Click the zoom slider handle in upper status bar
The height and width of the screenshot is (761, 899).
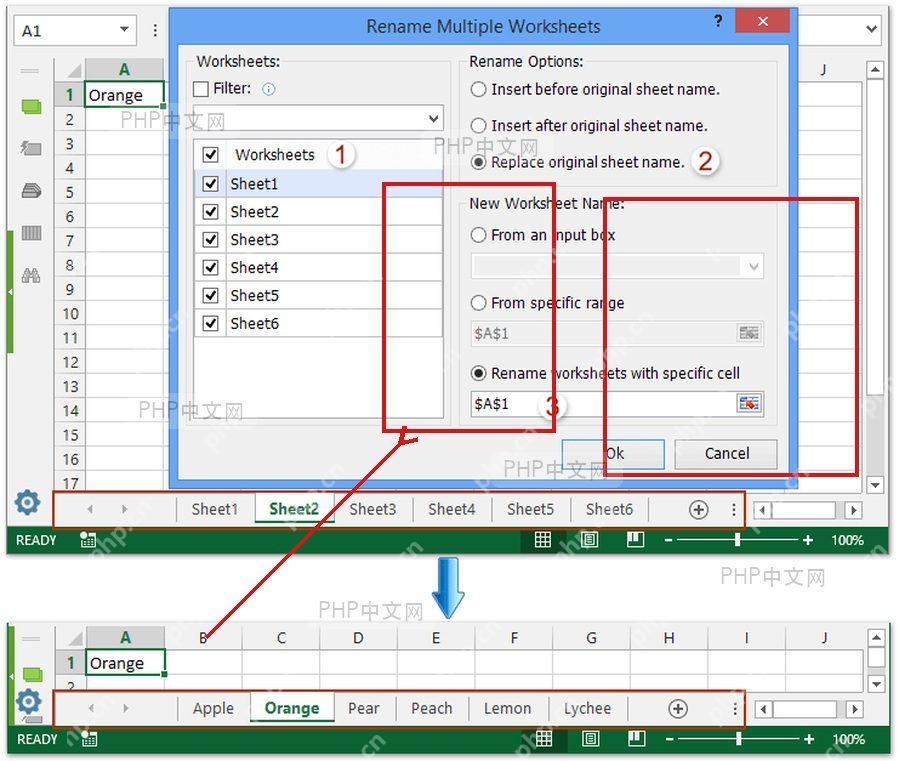(738, 540)
